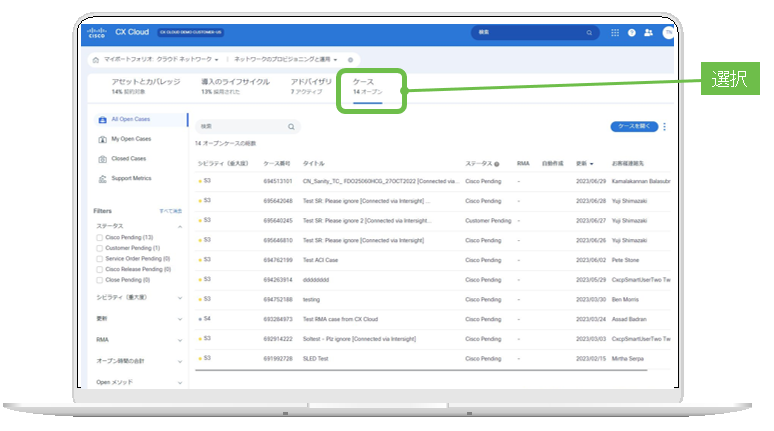The image size is (774, 431).
Task: Click the All Open Cases briefcase icon
Action: (102, 119)
